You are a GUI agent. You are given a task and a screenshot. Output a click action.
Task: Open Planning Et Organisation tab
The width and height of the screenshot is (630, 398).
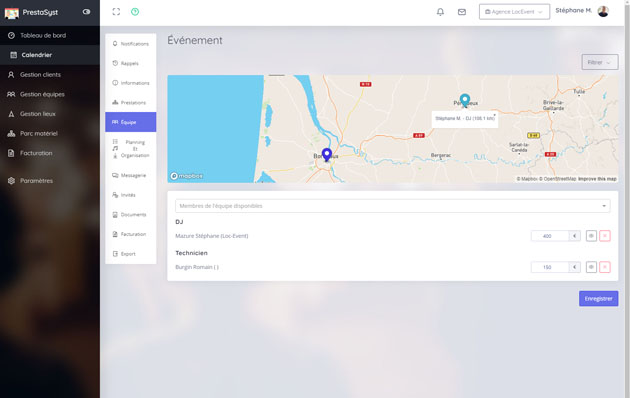point(131,149)
